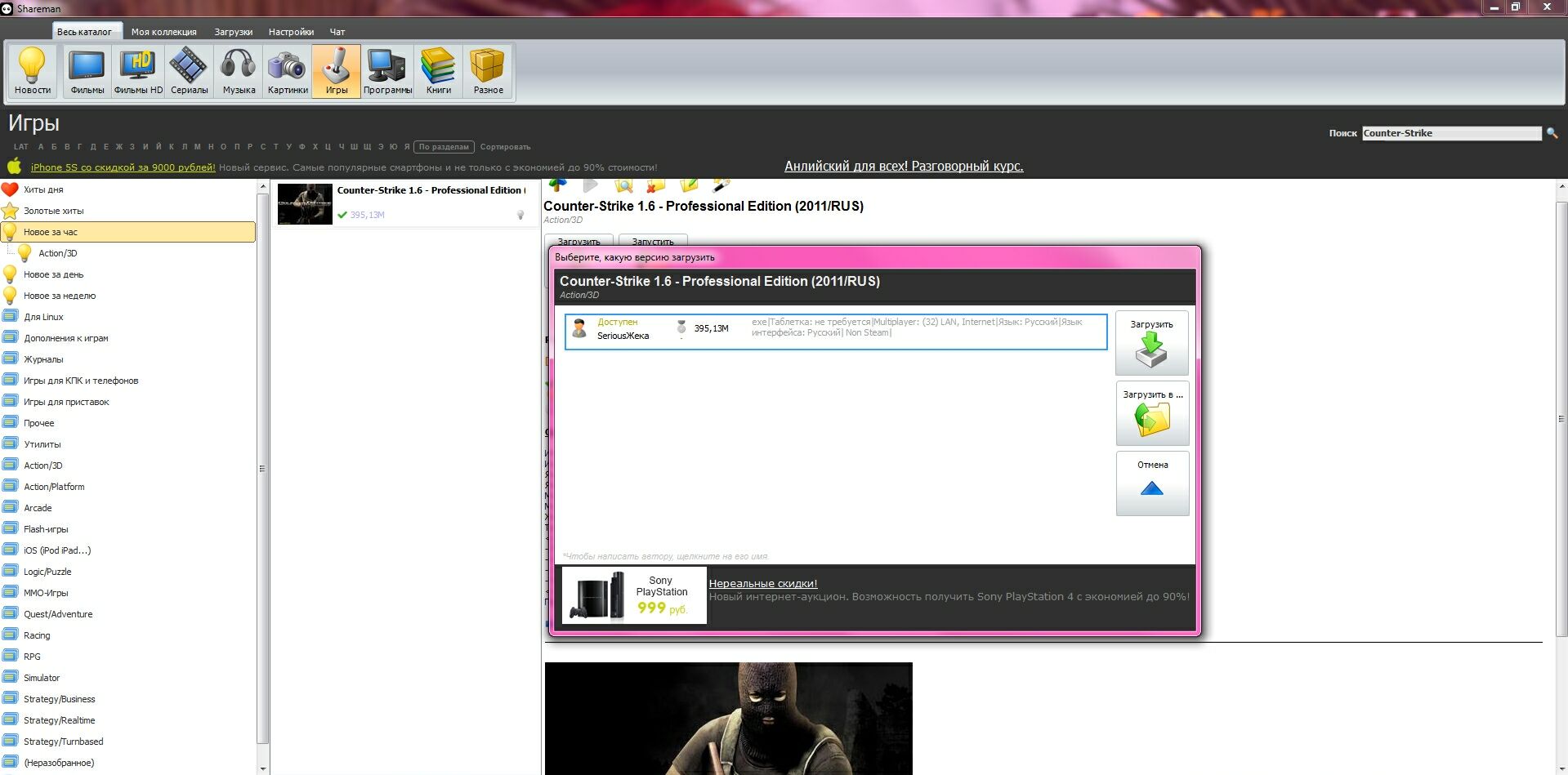Toggle the По разделам view button
This screenshot has width=1568, height=775.
click(x=444, y=147)
